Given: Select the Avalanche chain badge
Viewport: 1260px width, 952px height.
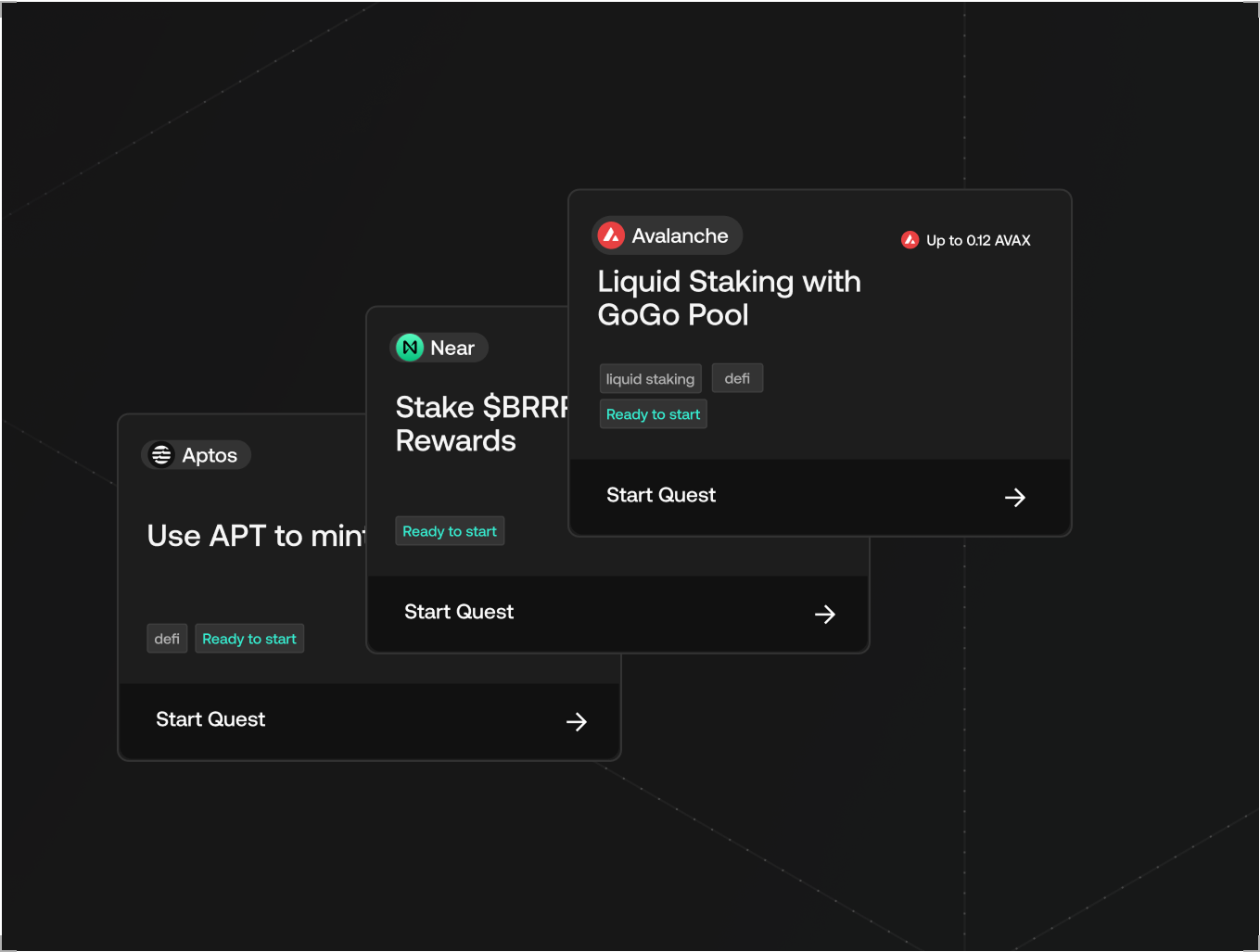Looking at the screenshot, I should click(x=668, y=235).
